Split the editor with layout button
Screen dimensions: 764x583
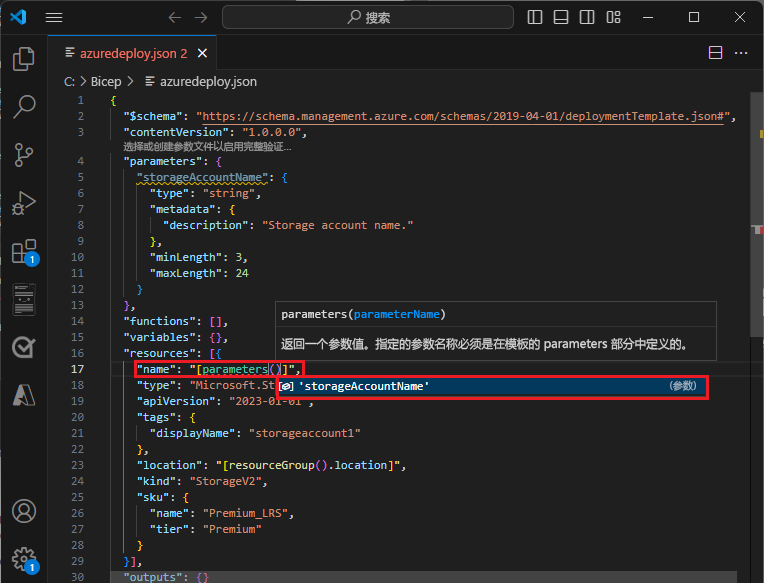pos(715,53)
